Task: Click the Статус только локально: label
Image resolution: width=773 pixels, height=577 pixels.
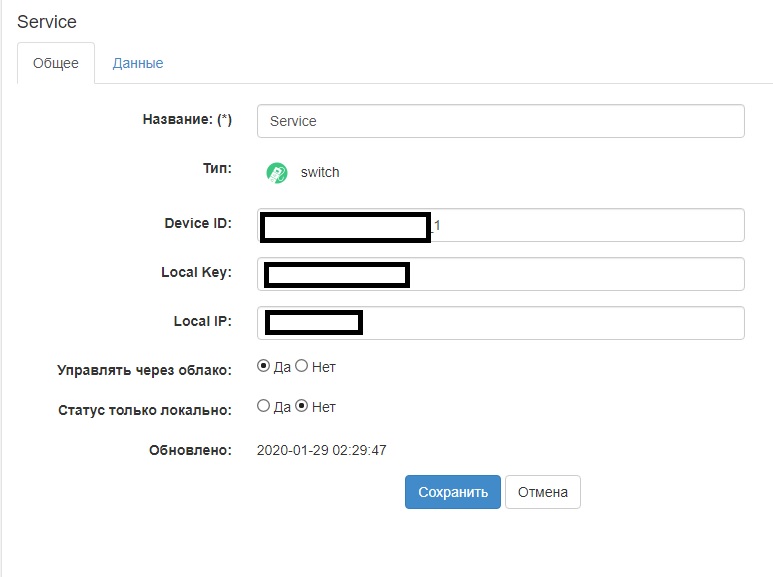Action: [x=145, y=410]
